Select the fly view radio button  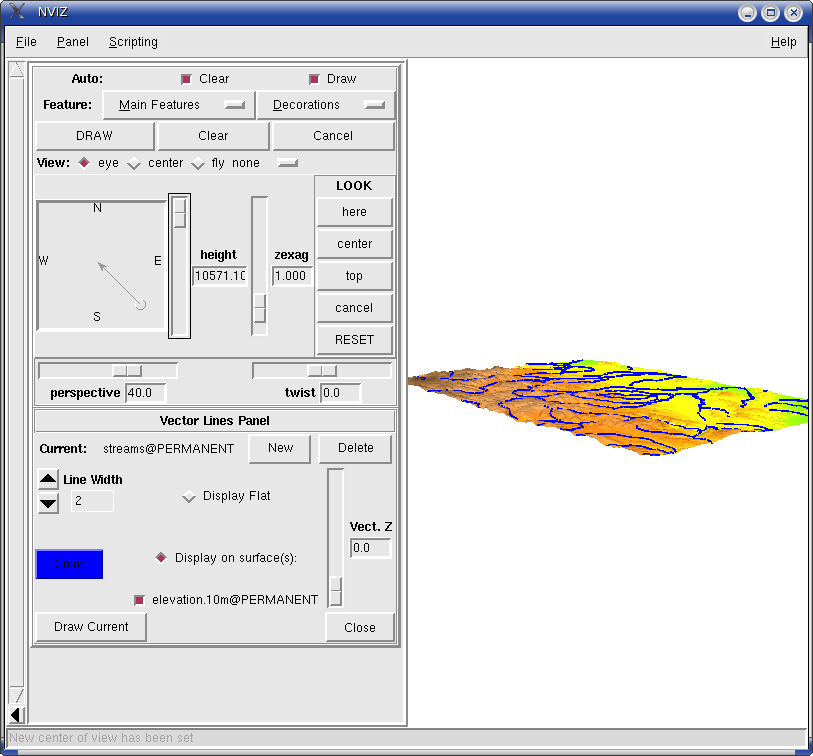coord(198,164)
